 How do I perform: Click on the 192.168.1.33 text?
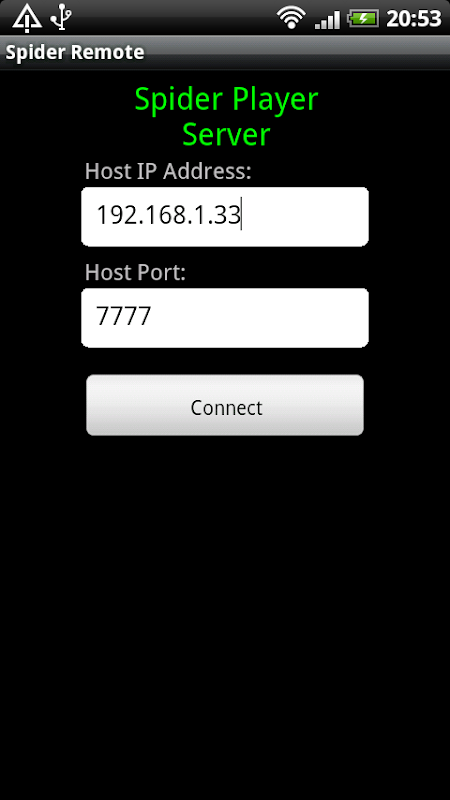tap(168, 215)
